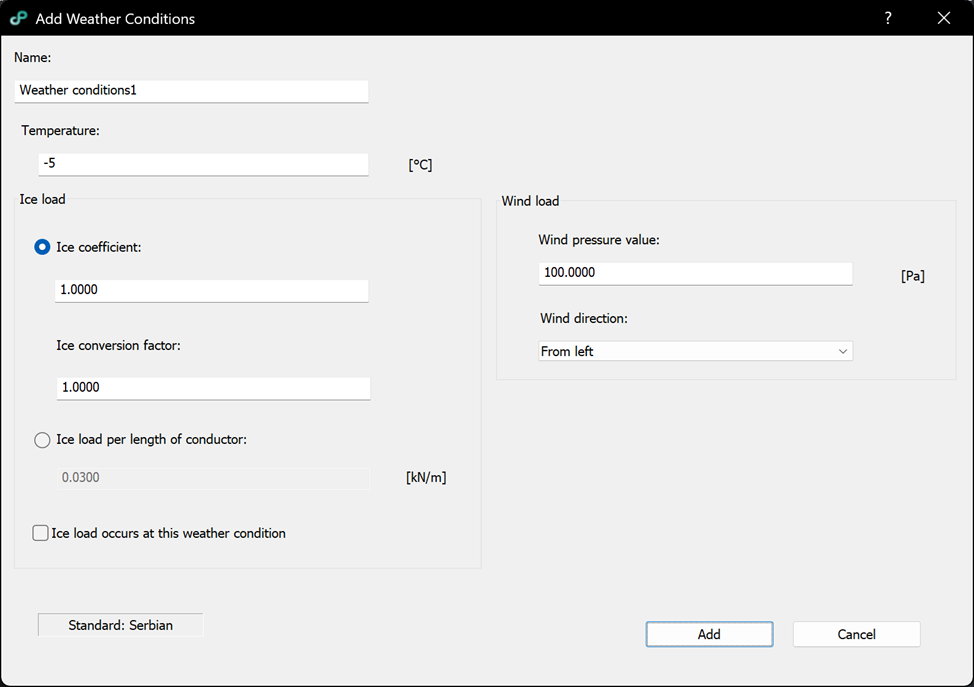Image resolution: width=974 pixels, height=687 pixels.
Task: Click the Wind direction dropdown arrow
Action: [x=842, y=351]
